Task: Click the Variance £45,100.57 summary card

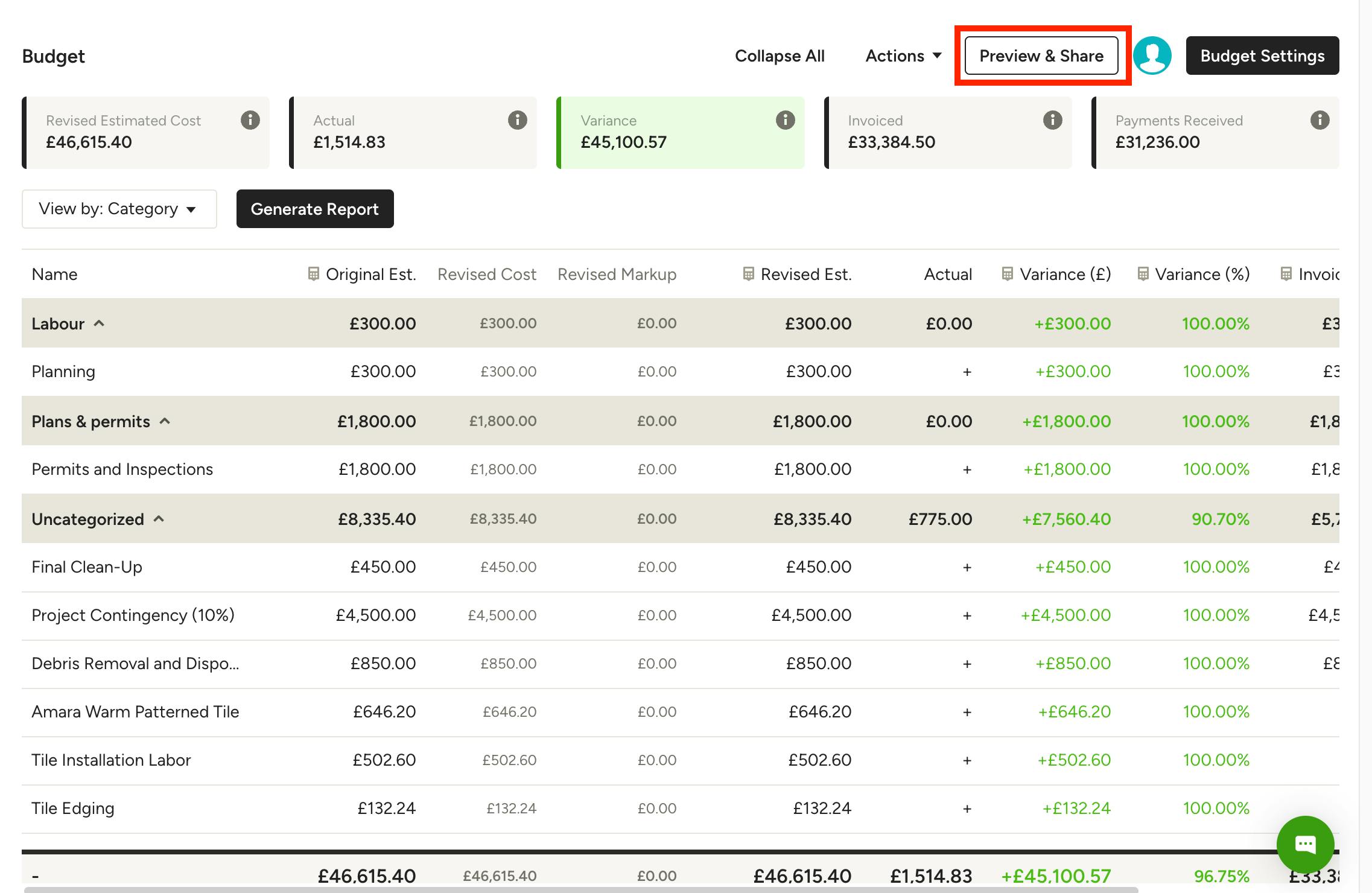Action: [x=680, y=133]
